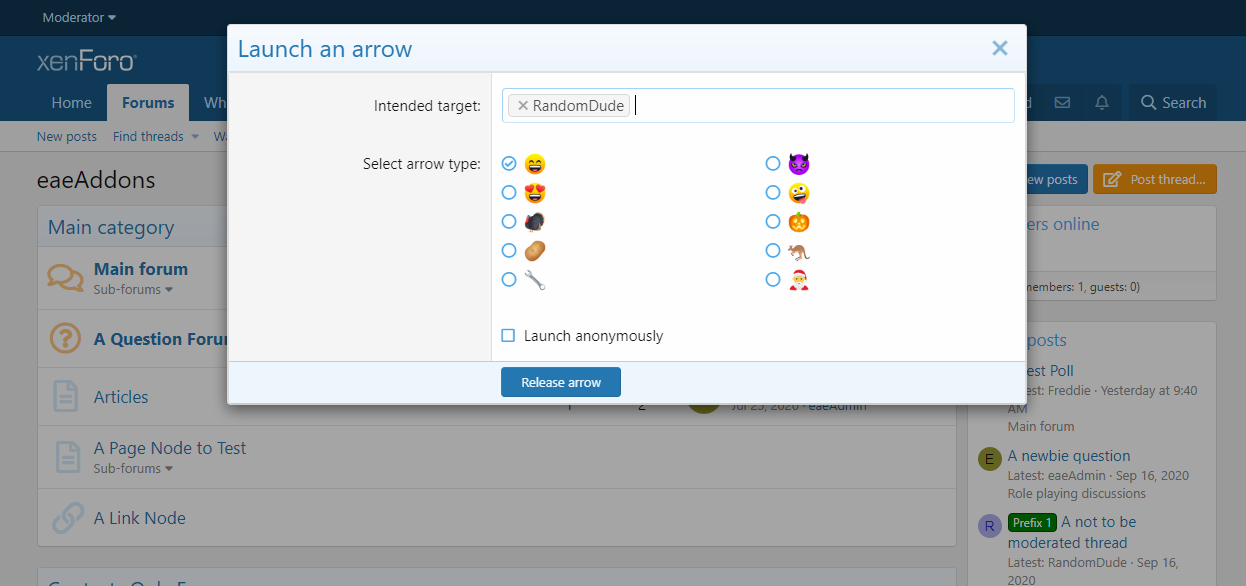Image resolution: width=1246 pixels, height=586 pixels.
Task: Open the A newbie question thread
Action: (1068, 456)
